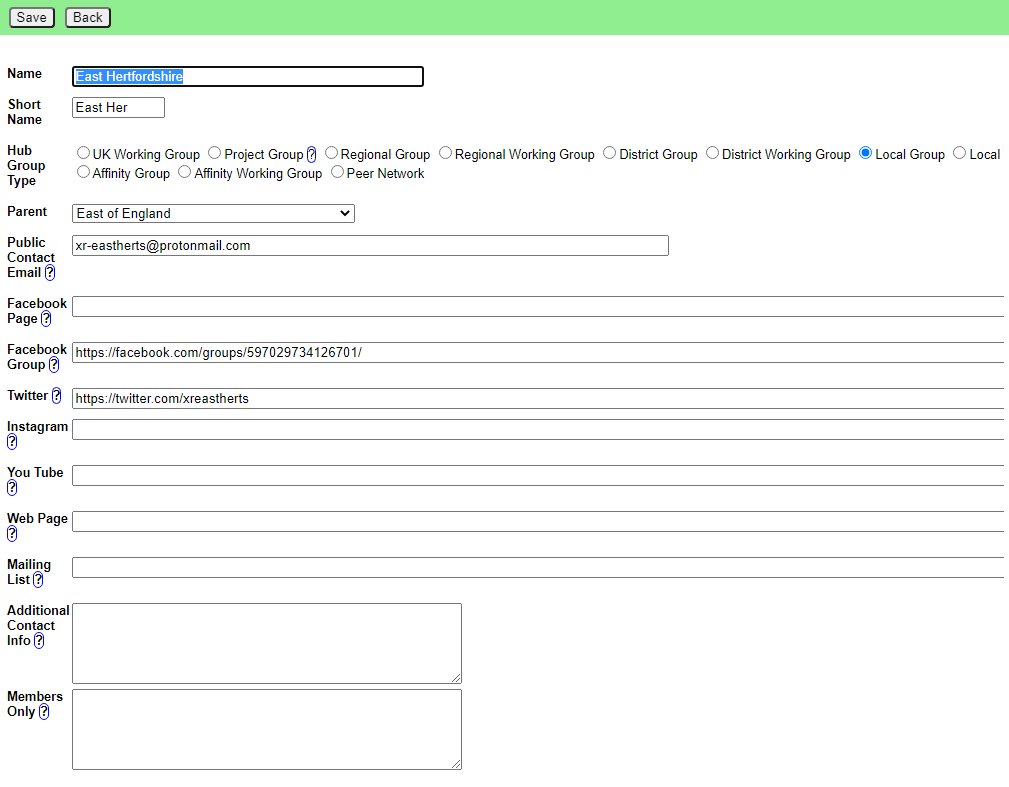The height and width of the screenshot is (787, 1009).
Task: Focus the You Tube input field
Action: (x=539, y=476)
